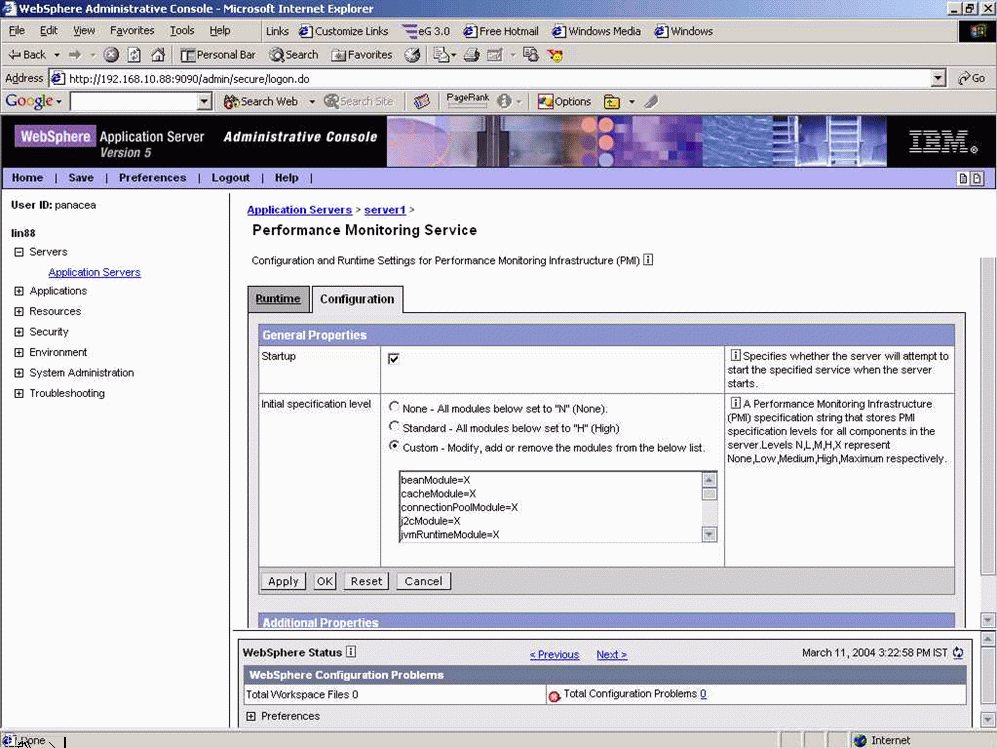
Task: Click the Edit page toolbar icon
Action: click(x=495, y=55)
